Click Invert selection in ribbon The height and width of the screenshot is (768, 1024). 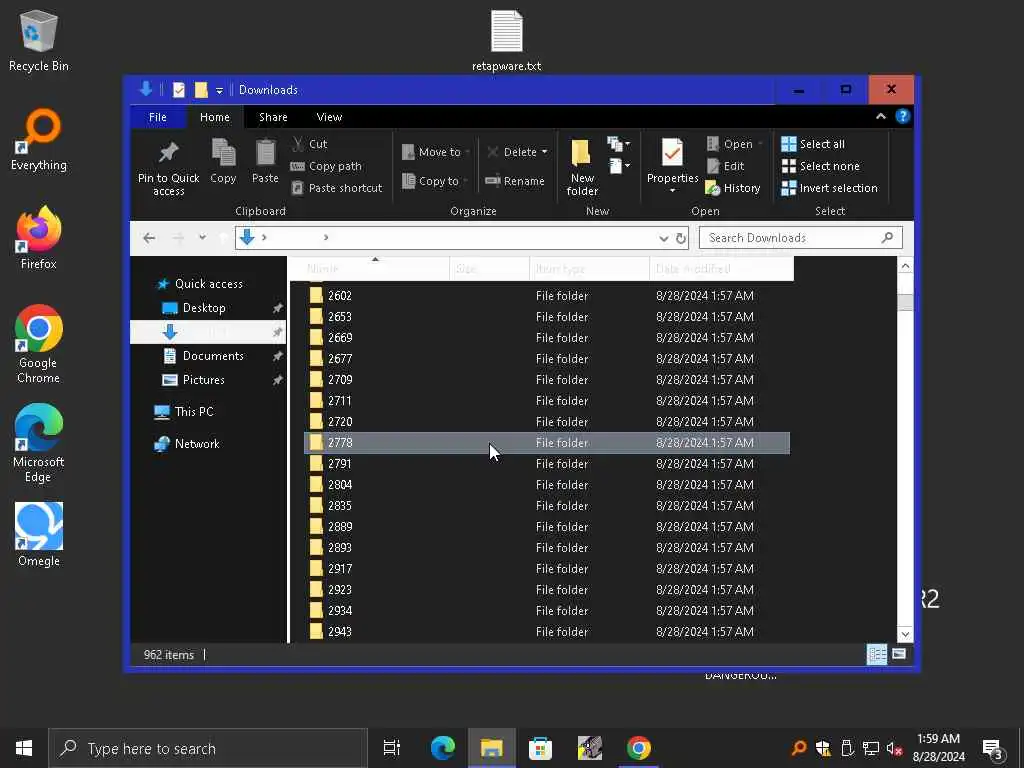coord(829,188)
